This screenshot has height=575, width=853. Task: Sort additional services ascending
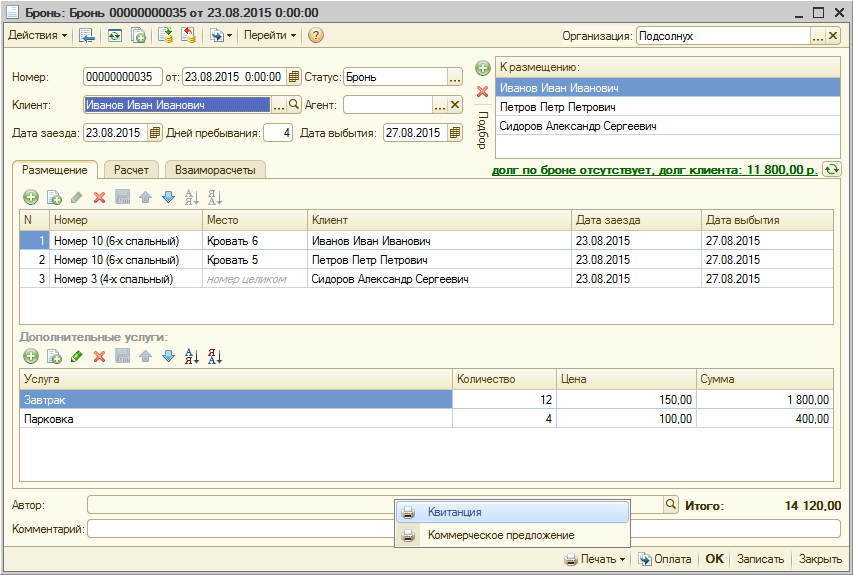(x=191, y=356)
